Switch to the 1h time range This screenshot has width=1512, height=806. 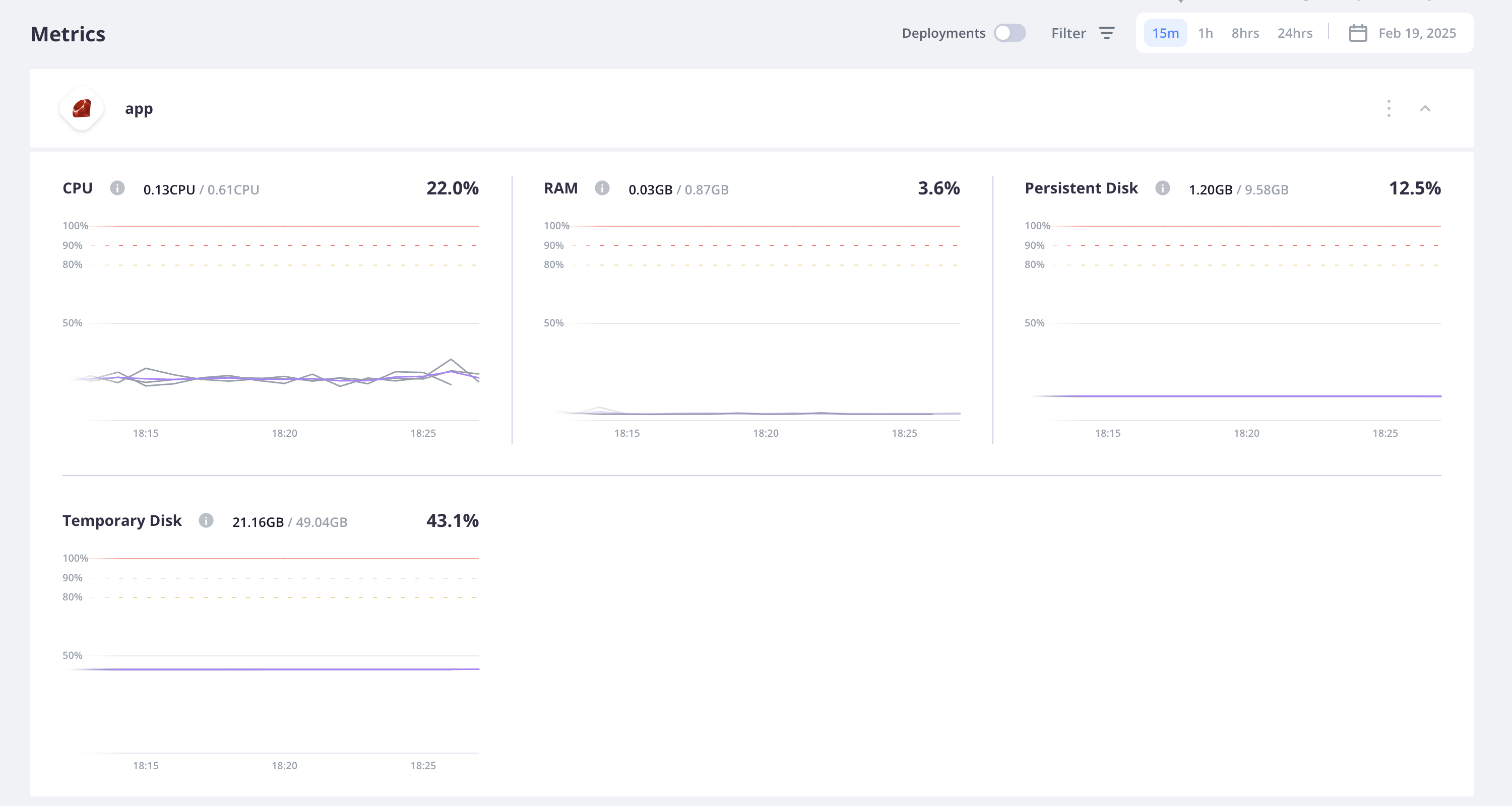coord(1206,33)
